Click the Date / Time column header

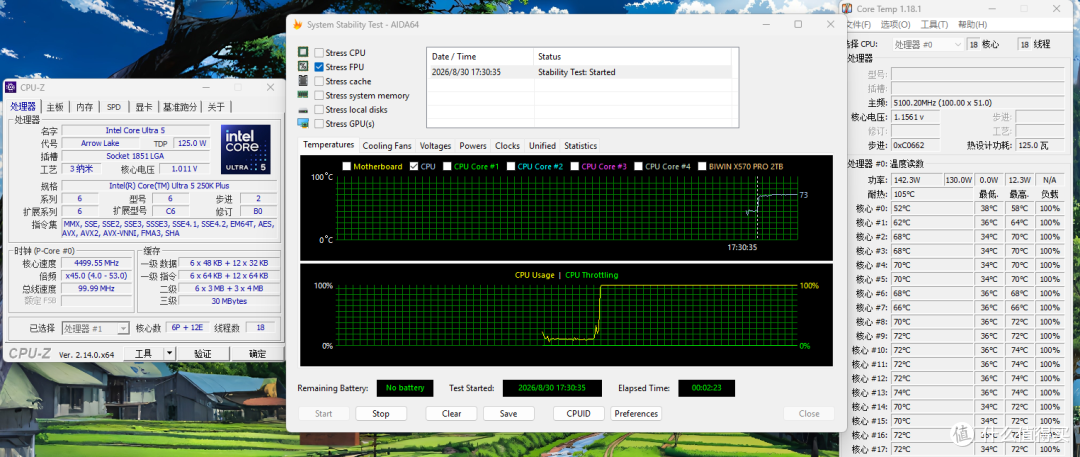tap(480, 57)
